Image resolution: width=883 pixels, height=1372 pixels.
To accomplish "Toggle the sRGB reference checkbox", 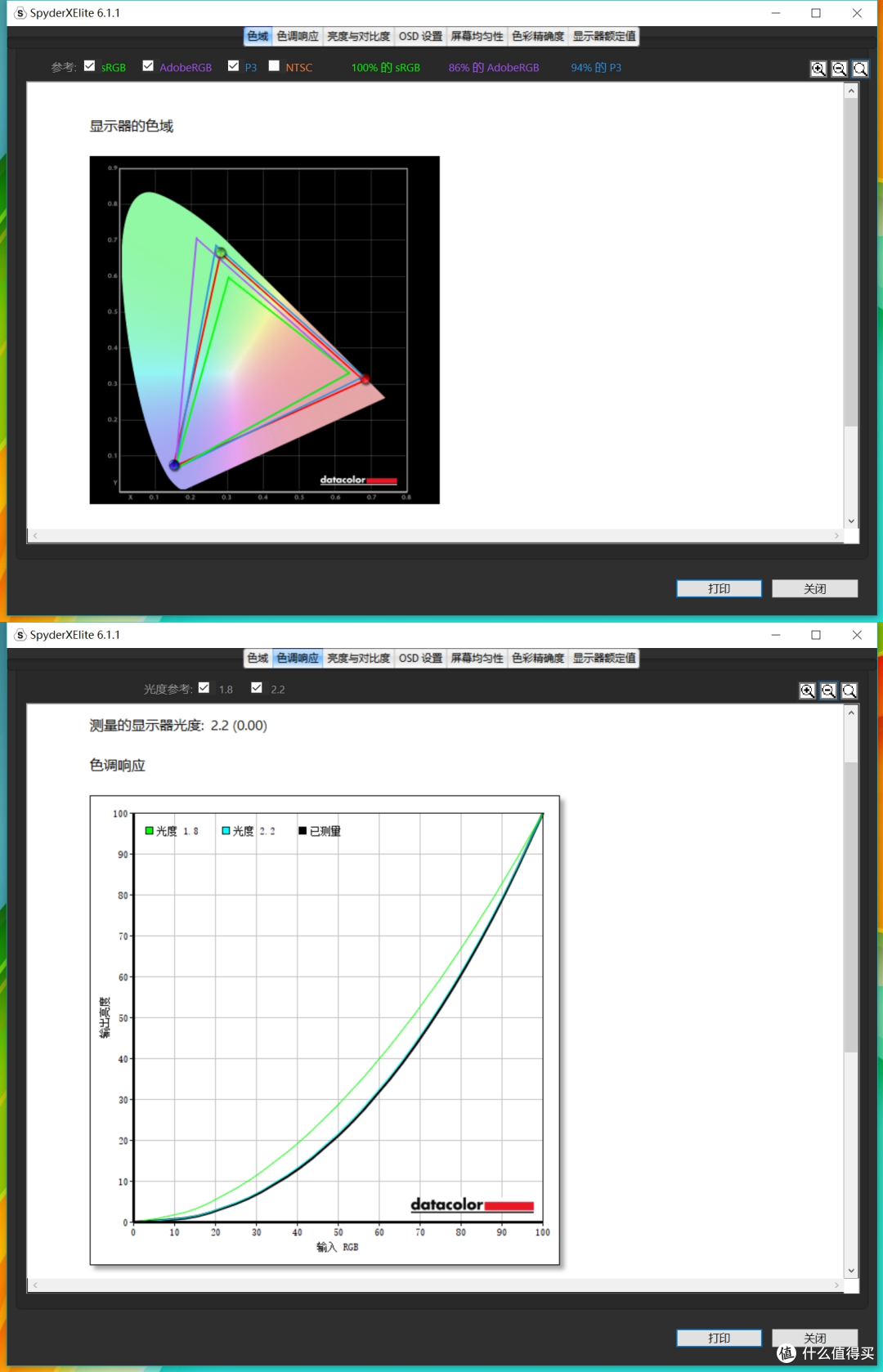I will (90, 66).
